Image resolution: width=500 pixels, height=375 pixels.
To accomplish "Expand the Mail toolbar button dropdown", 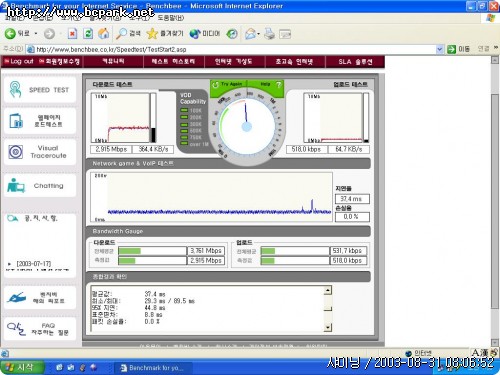I will 258,34.
